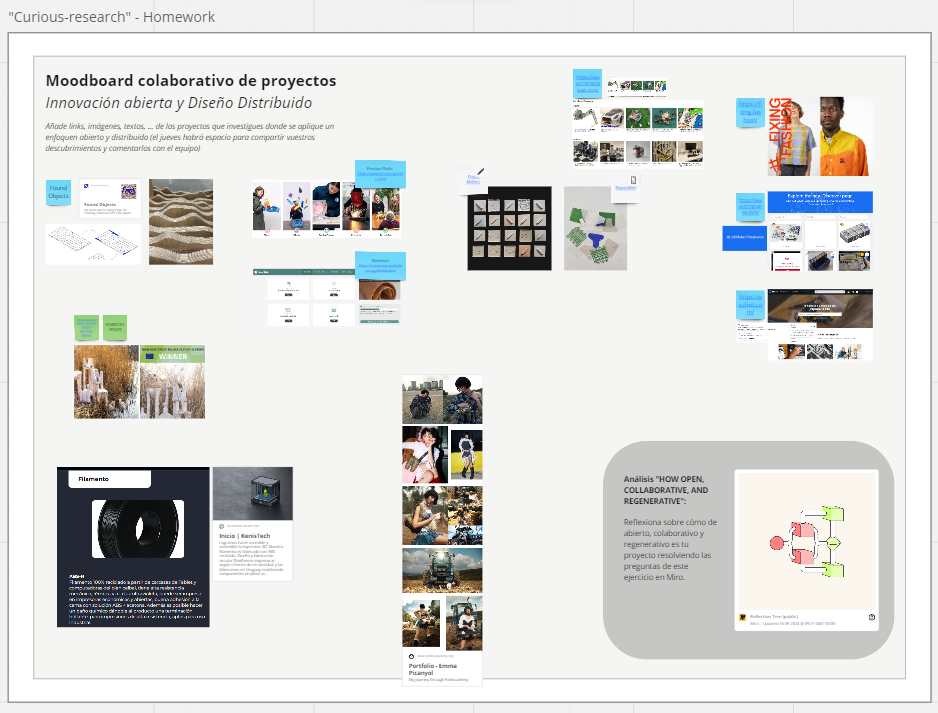Screen dimensions: 938x713
Task: Select the green sticky note with blue link text
Action: pos(86,327)
